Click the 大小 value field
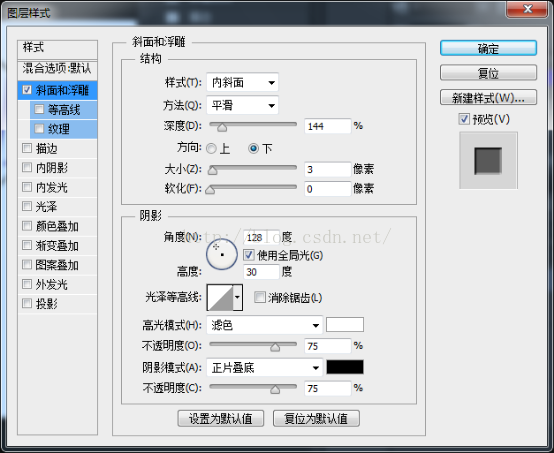 (328, 169)
